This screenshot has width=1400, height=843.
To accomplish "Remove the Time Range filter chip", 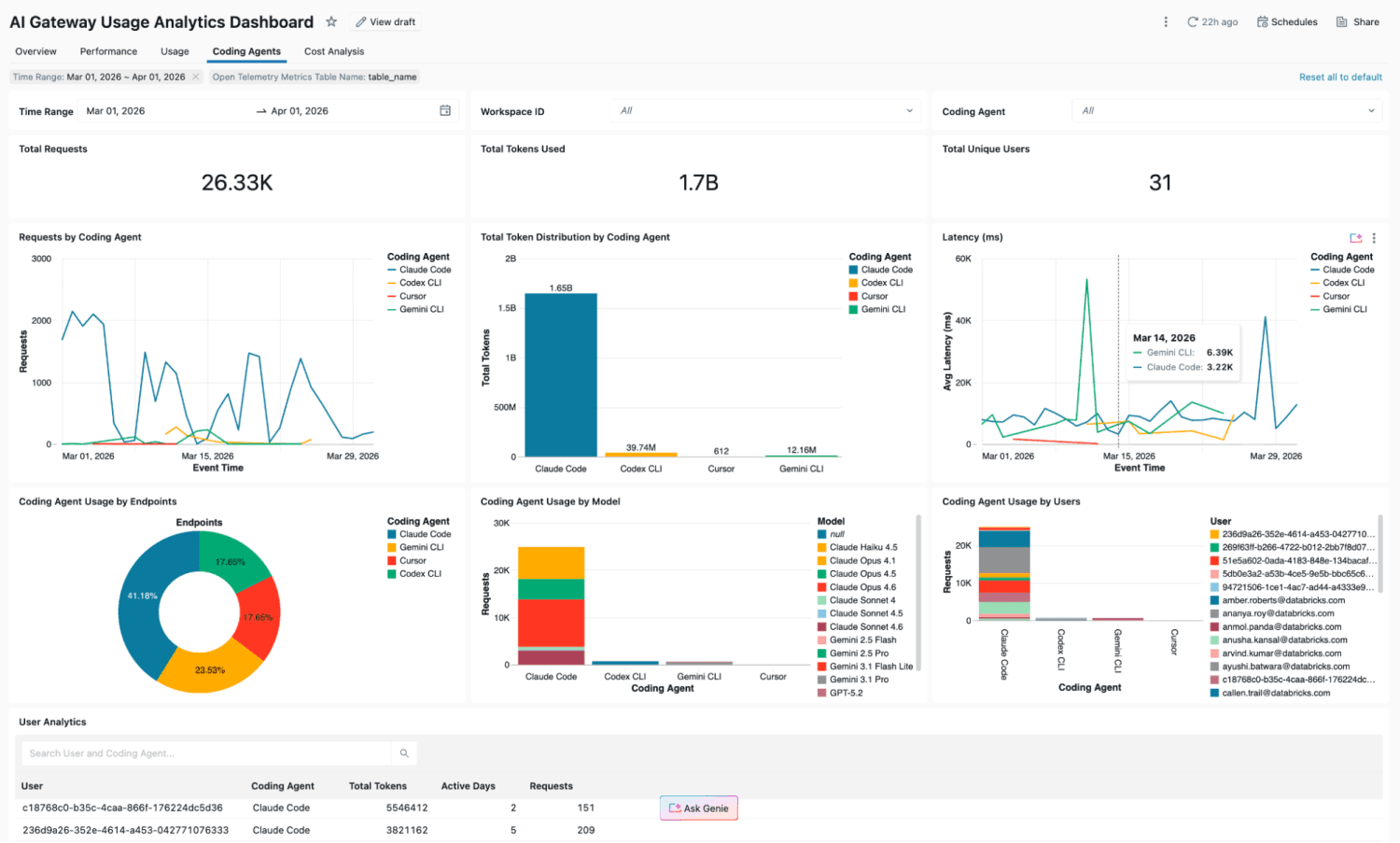I will pos(195,77).
